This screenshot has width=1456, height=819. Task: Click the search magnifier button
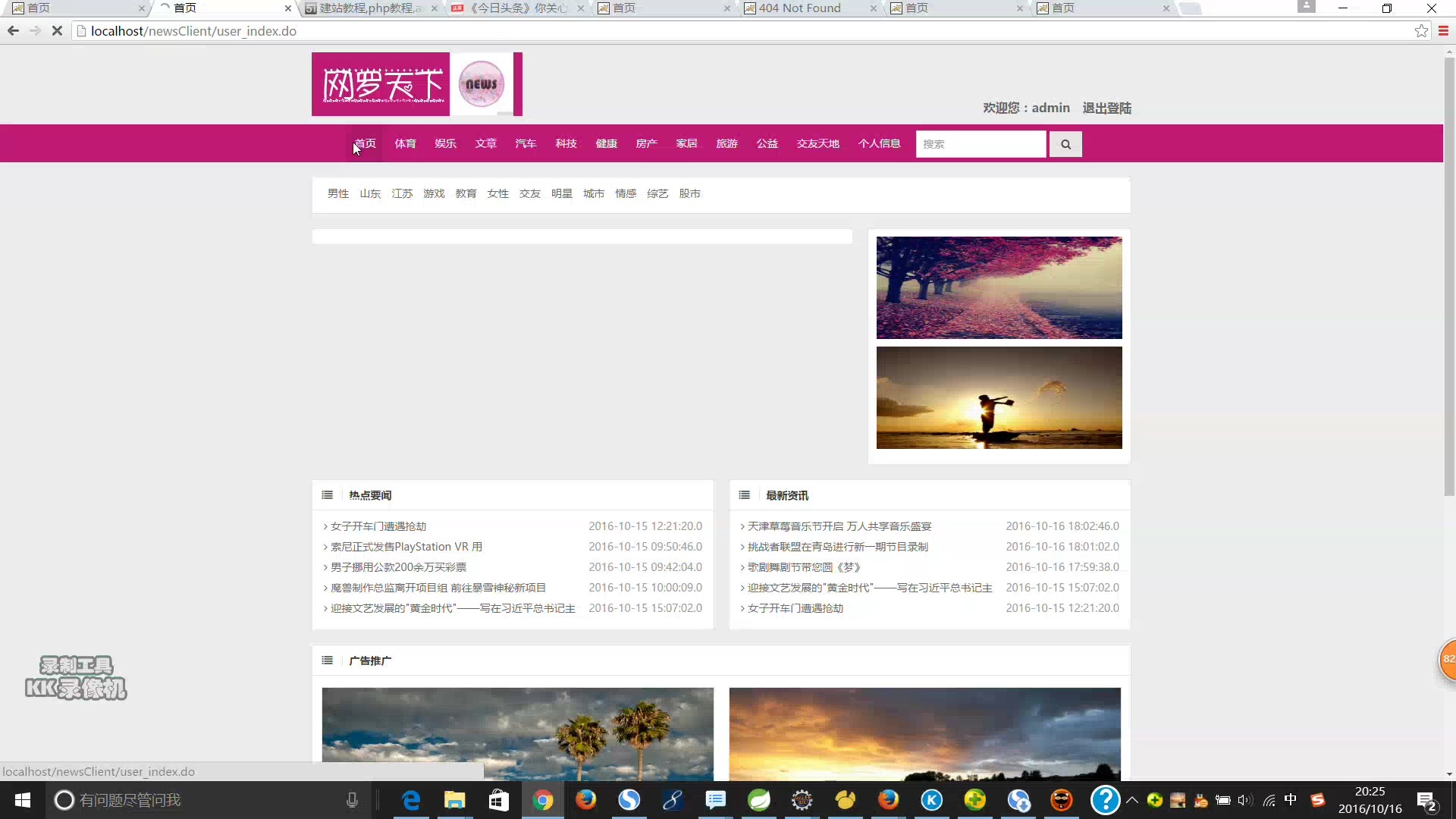tap(1065, 144)
